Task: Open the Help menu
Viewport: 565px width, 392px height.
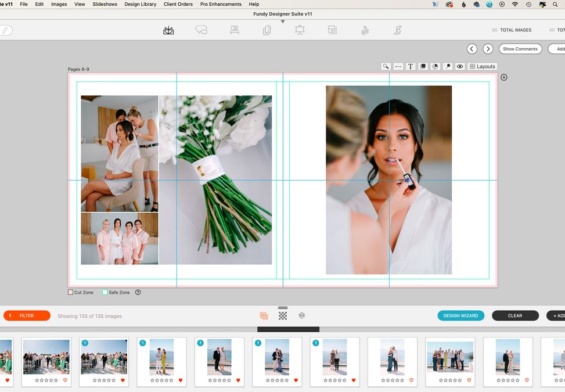Action: click(254, 4)
